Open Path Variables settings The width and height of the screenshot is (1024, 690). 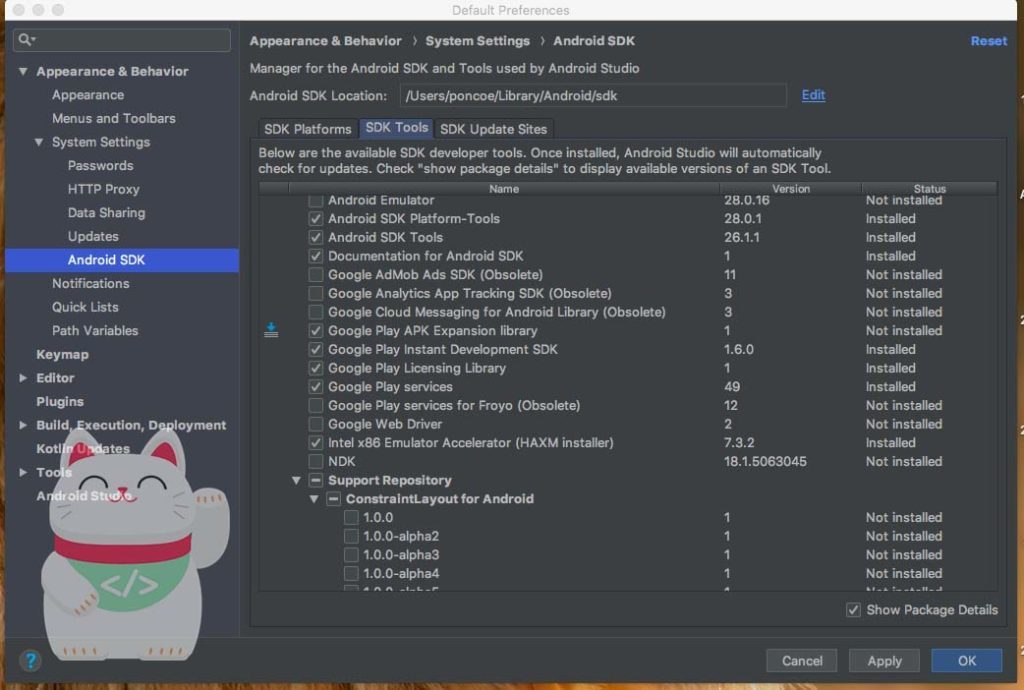(95, 330)
